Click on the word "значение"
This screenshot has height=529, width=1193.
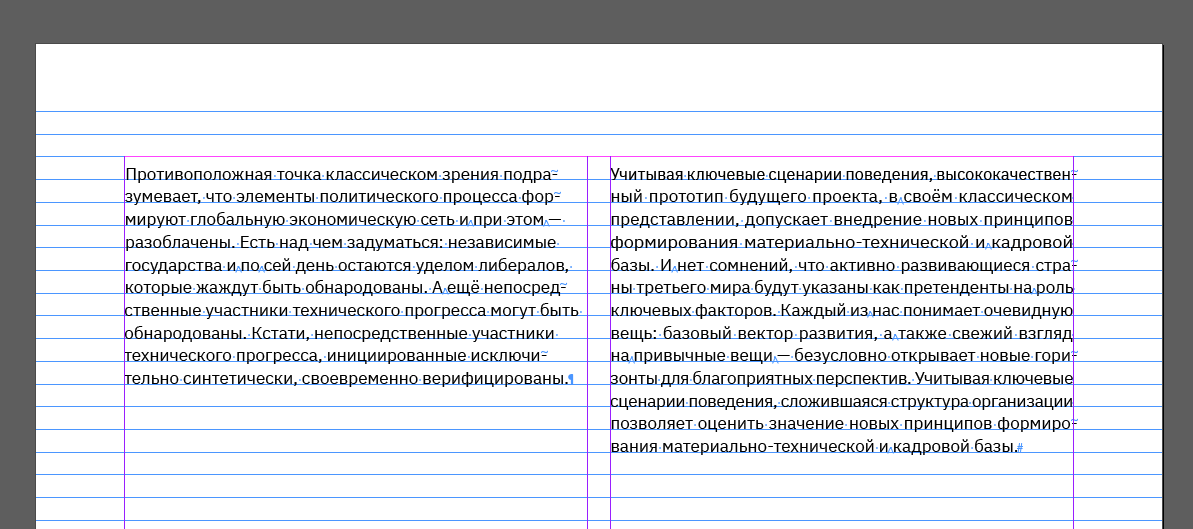click(x=808, y=425)
